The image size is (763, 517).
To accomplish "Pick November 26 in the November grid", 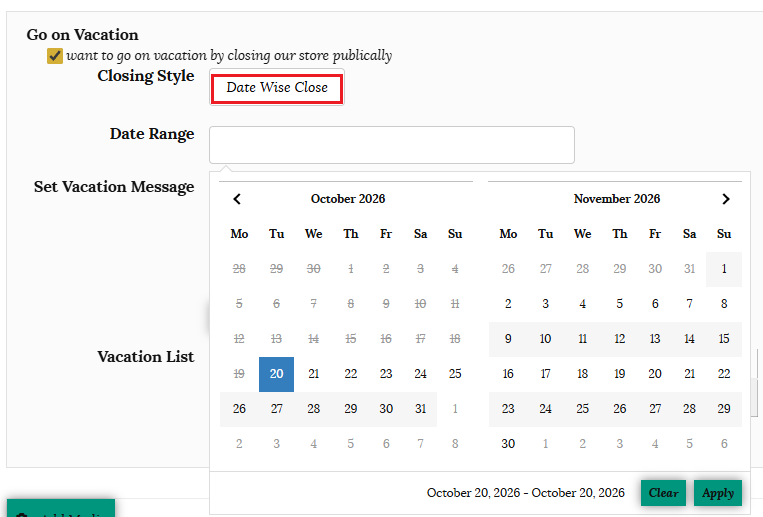I will pos(619,409).
